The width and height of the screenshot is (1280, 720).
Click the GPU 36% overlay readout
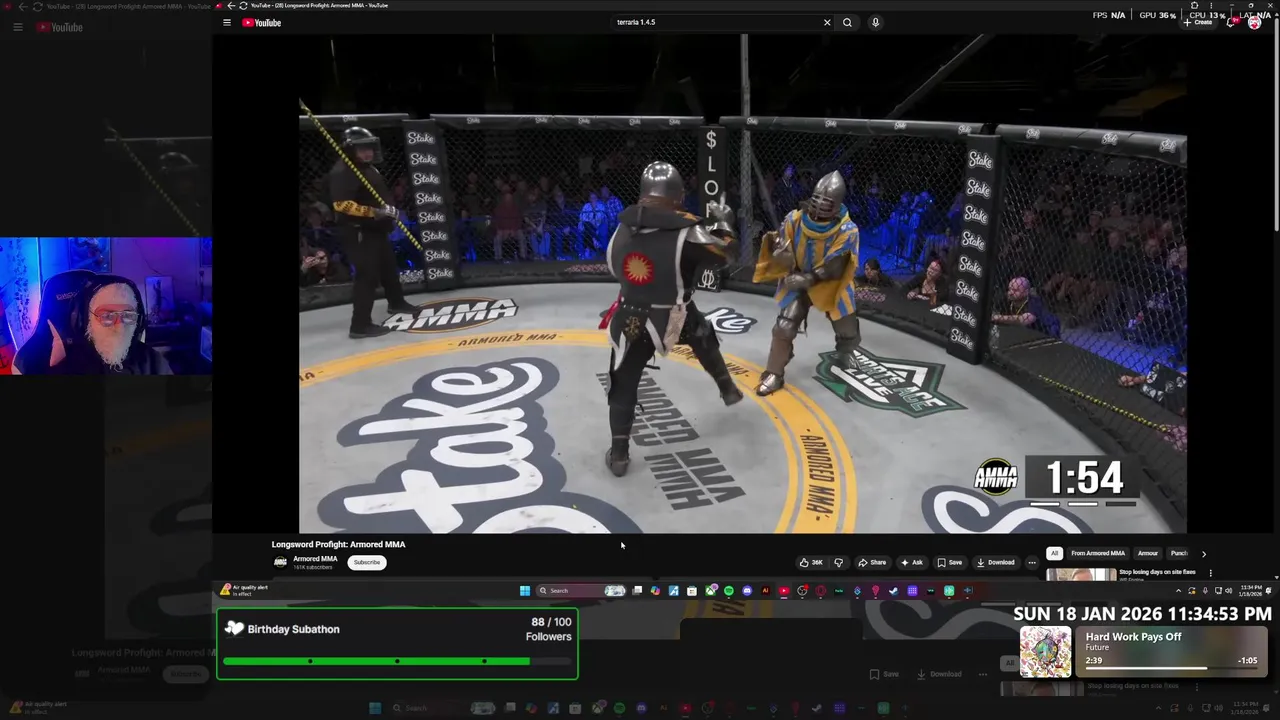click(1157, 15)
